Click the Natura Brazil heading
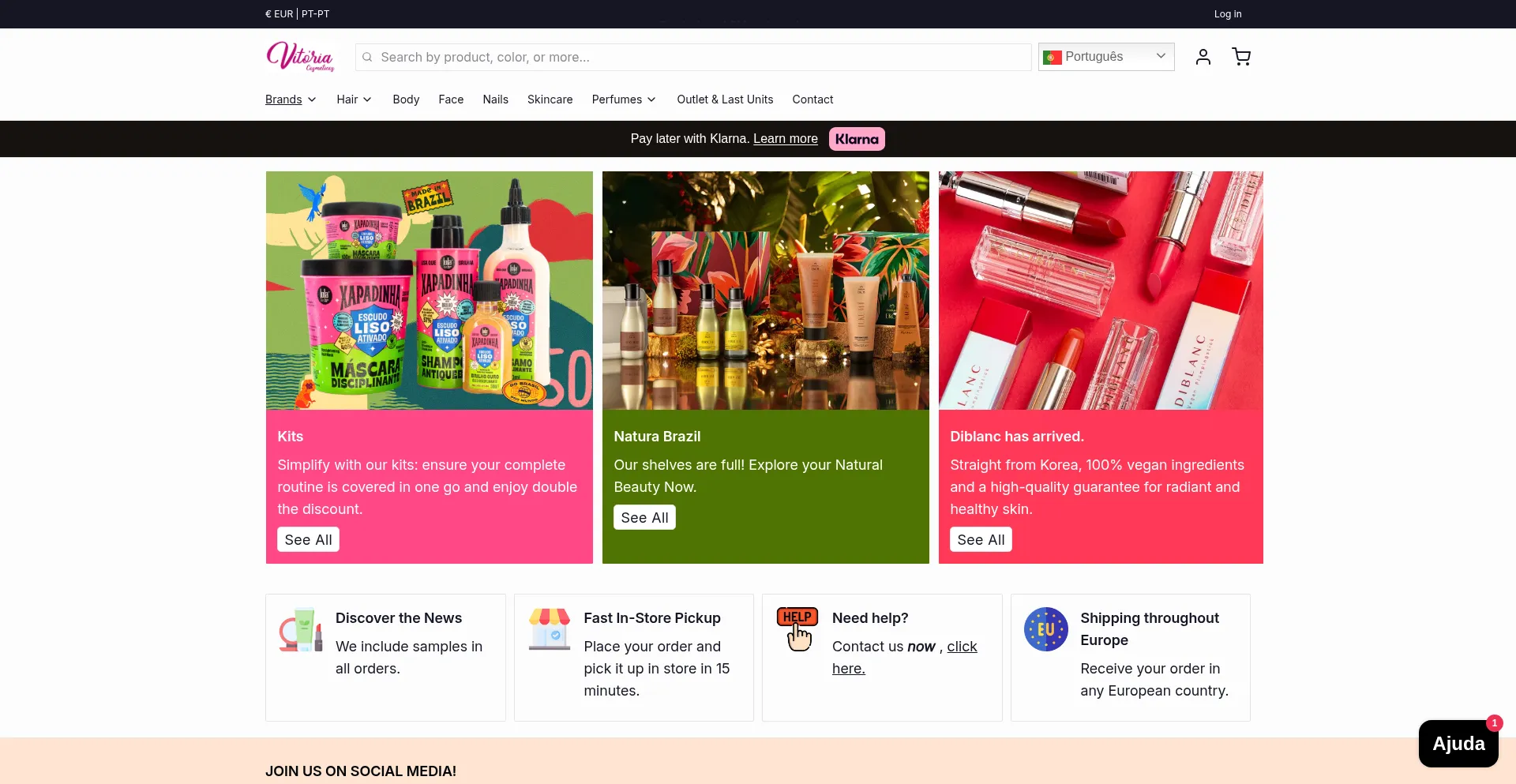Image resolution: width=1516 pixels, height=784 pixels. click(x=657, y=437)
